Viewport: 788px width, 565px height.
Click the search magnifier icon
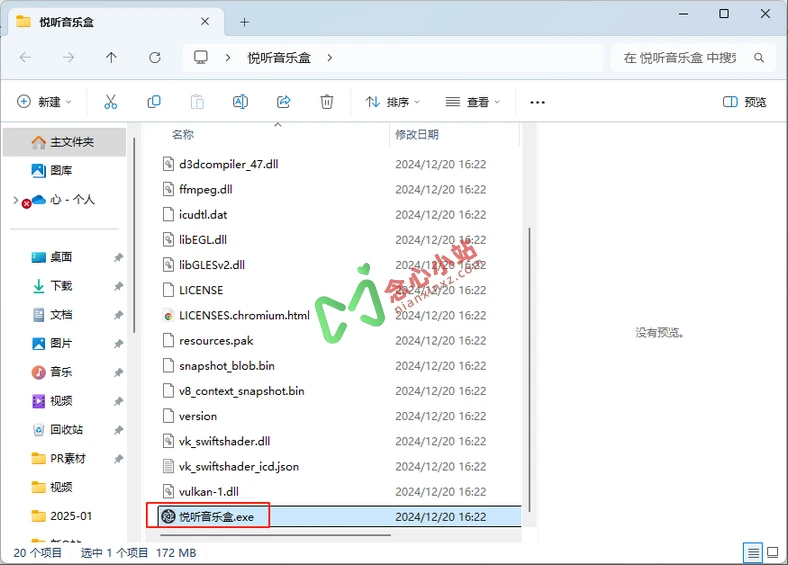(759, 58)
